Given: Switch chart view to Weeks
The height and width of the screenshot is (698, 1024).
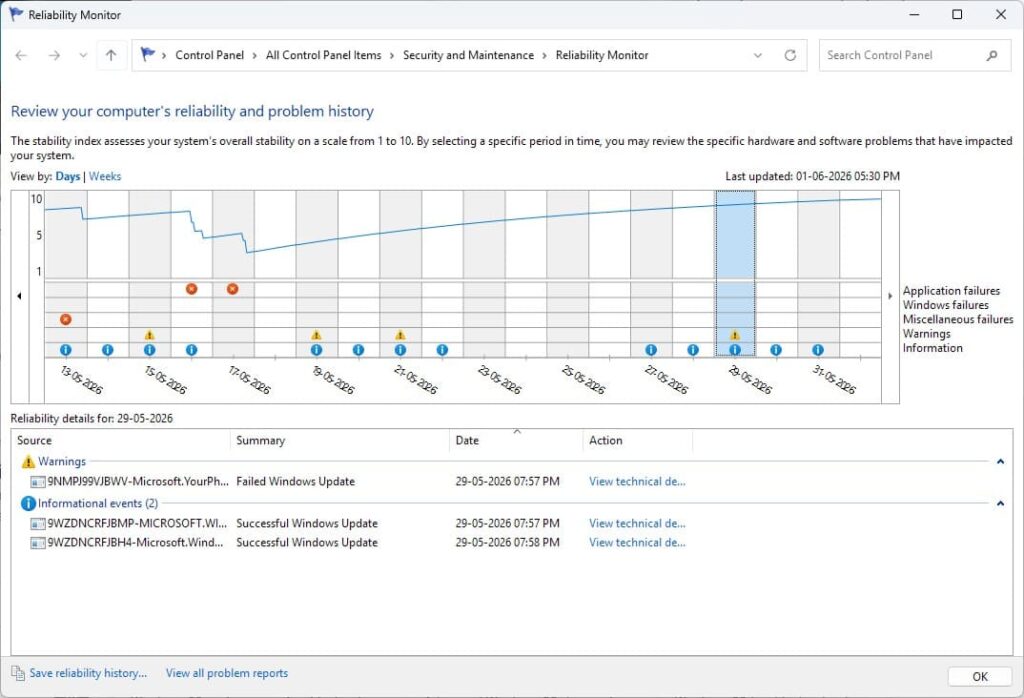Looking at the screenshot, I should pos(104,176).
